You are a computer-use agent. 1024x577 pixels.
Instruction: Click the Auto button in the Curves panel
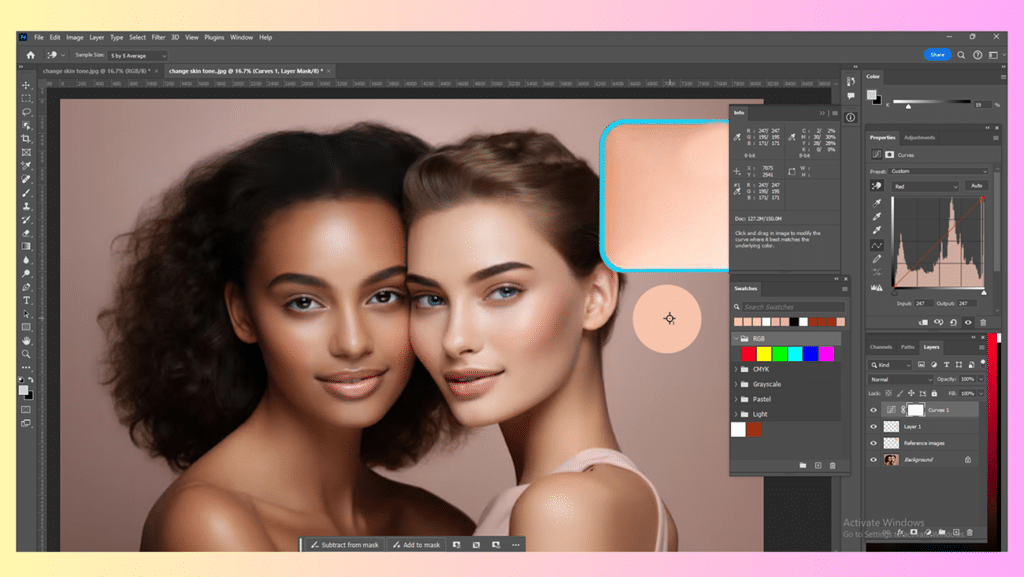[x=977, y=186]
